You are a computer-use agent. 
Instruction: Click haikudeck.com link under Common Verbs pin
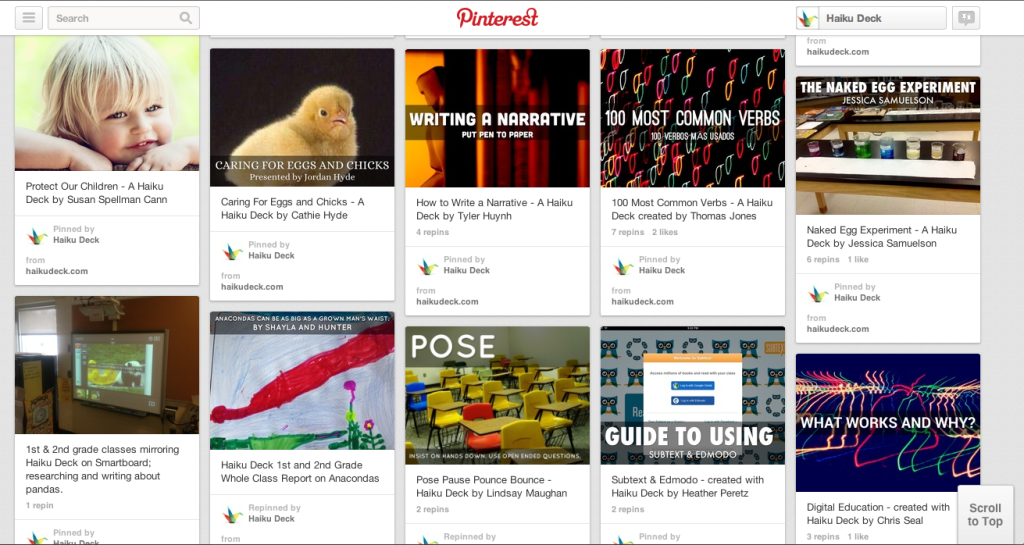coord(643,302)
